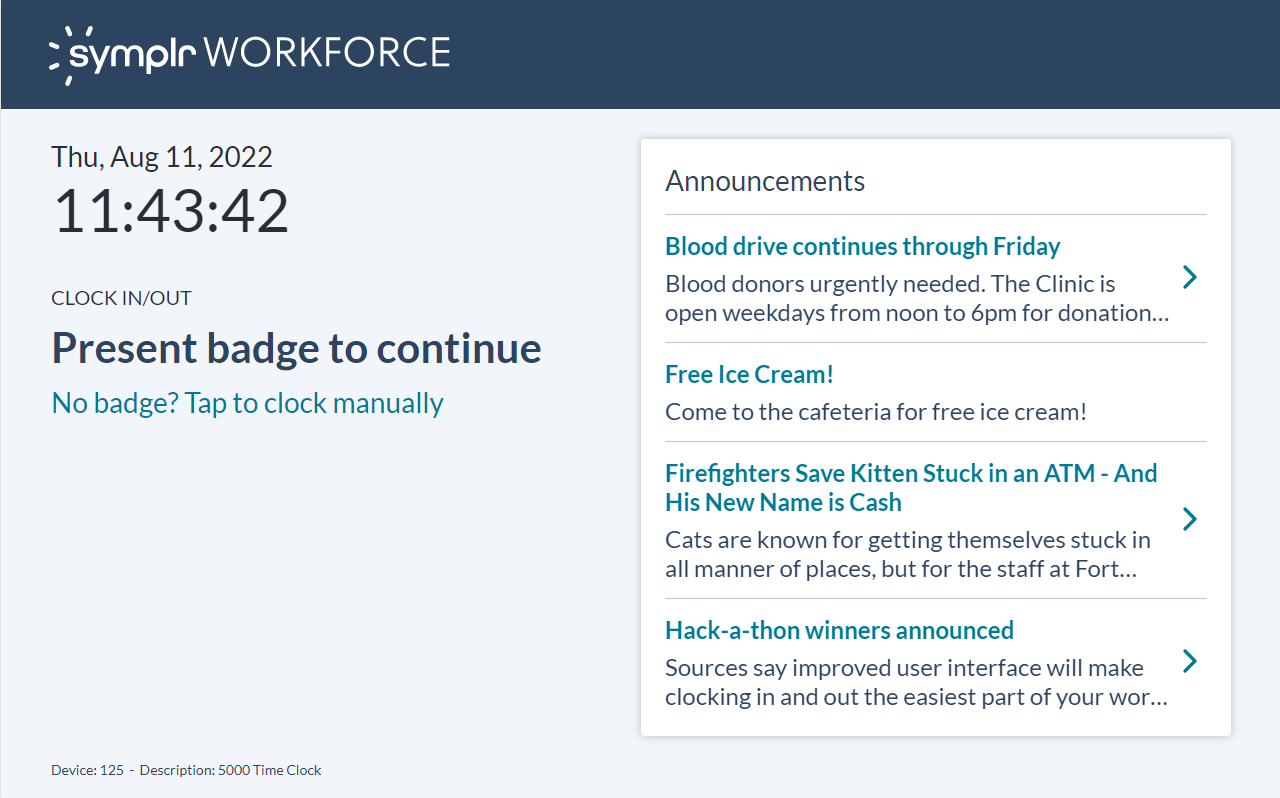Click the 'Device: 125' footer text
1280x798 pixels.
pyautogui.click(x=88, y=770)
